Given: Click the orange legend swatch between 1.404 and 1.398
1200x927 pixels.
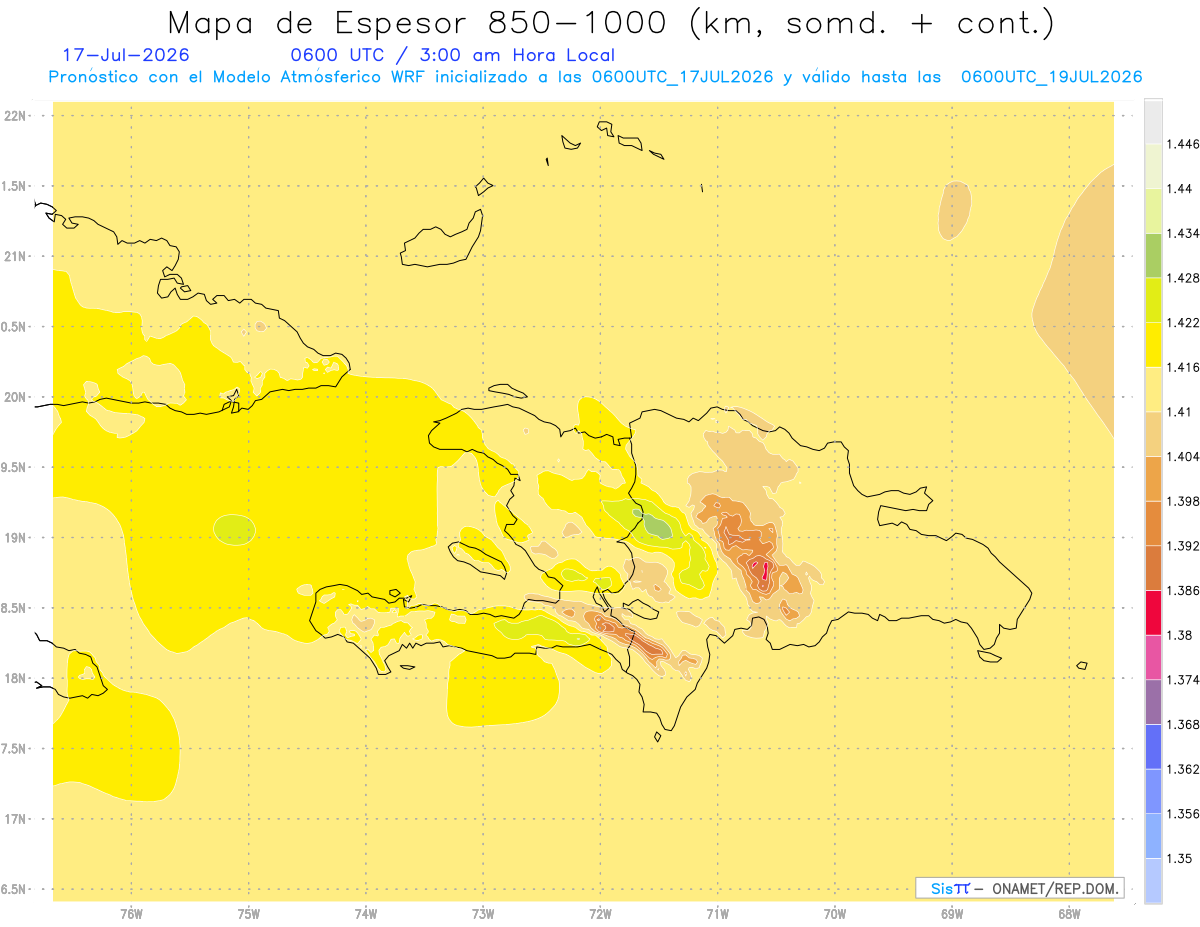Looking at the screenshot, I should (1153, 479).
